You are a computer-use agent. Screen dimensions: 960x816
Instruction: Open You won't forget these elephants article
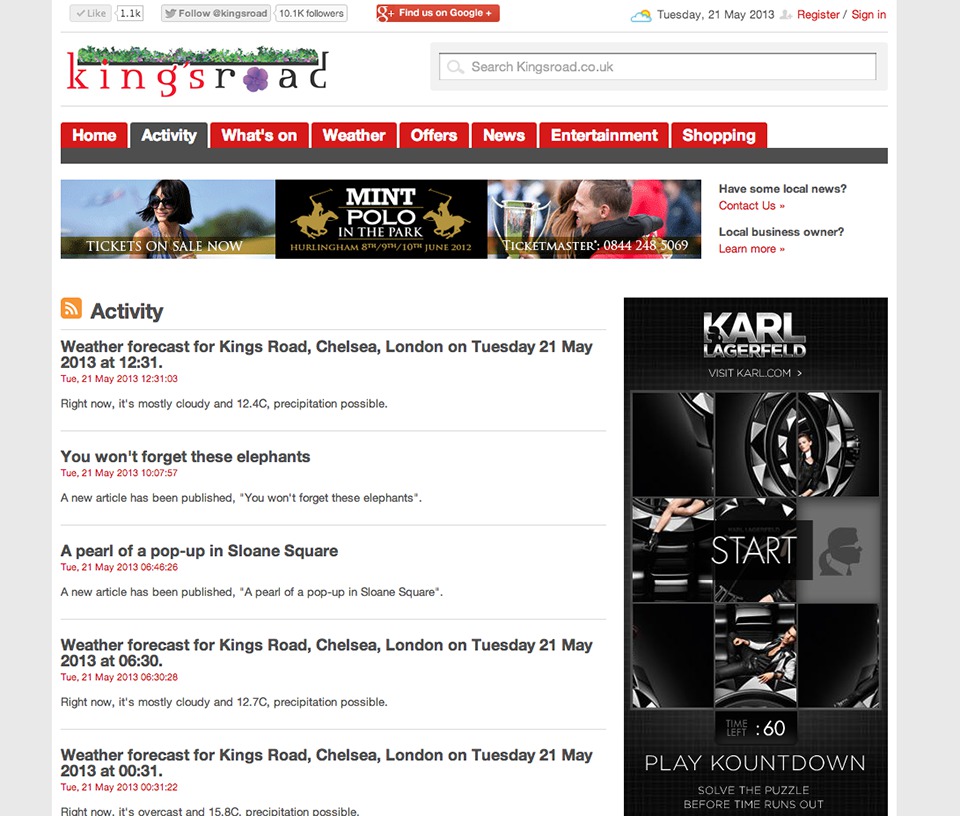click(185, 457)
